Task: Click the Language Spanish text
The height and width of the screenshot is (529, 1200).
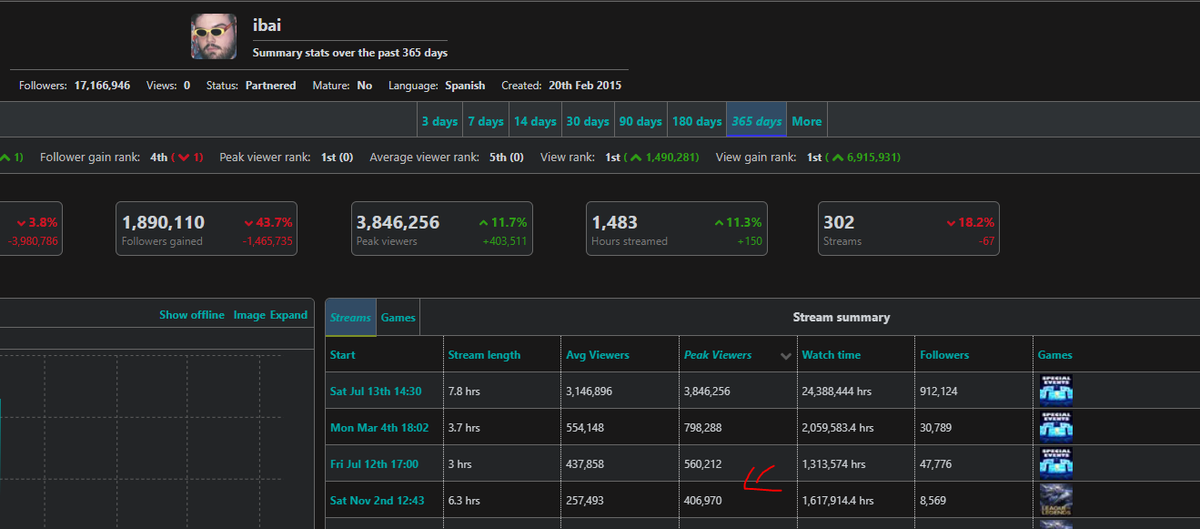Action: coord(437,85)
